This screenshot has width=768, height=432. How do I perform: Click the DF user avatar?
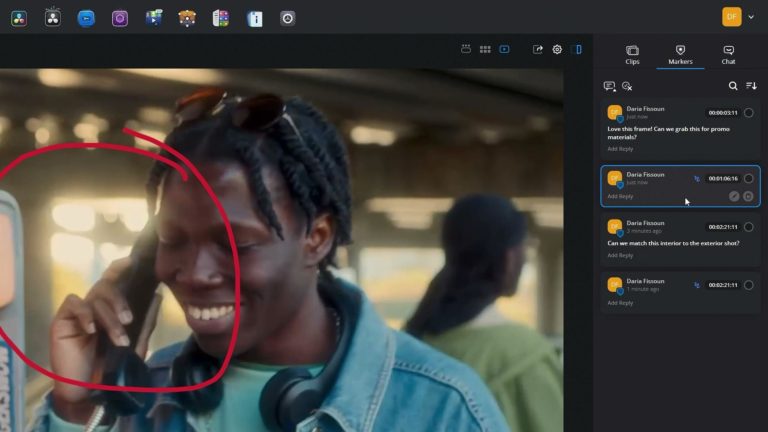tap(731, 17)
